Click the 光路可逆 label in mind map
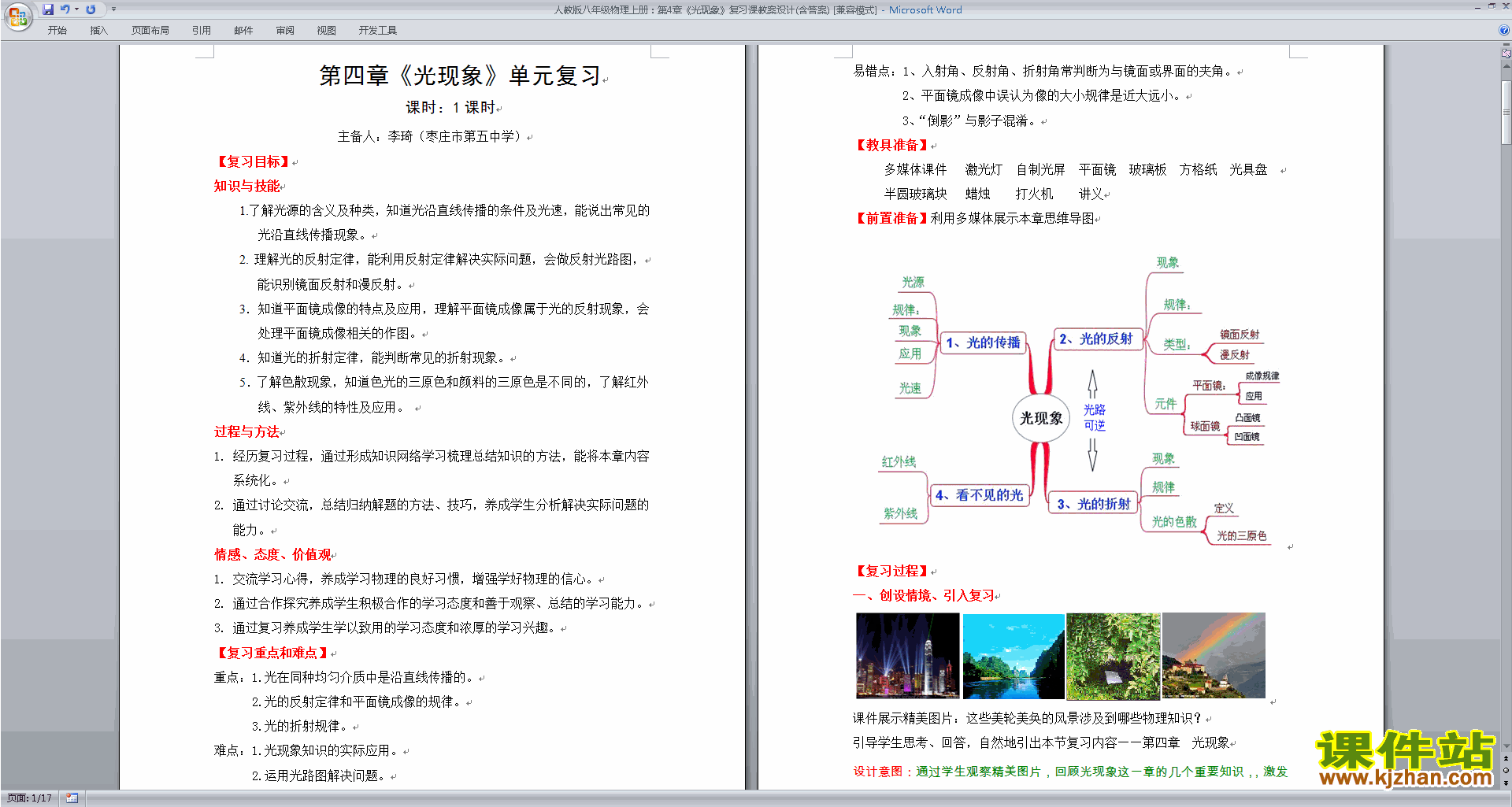1512x807 pixels. point(1094,417)
